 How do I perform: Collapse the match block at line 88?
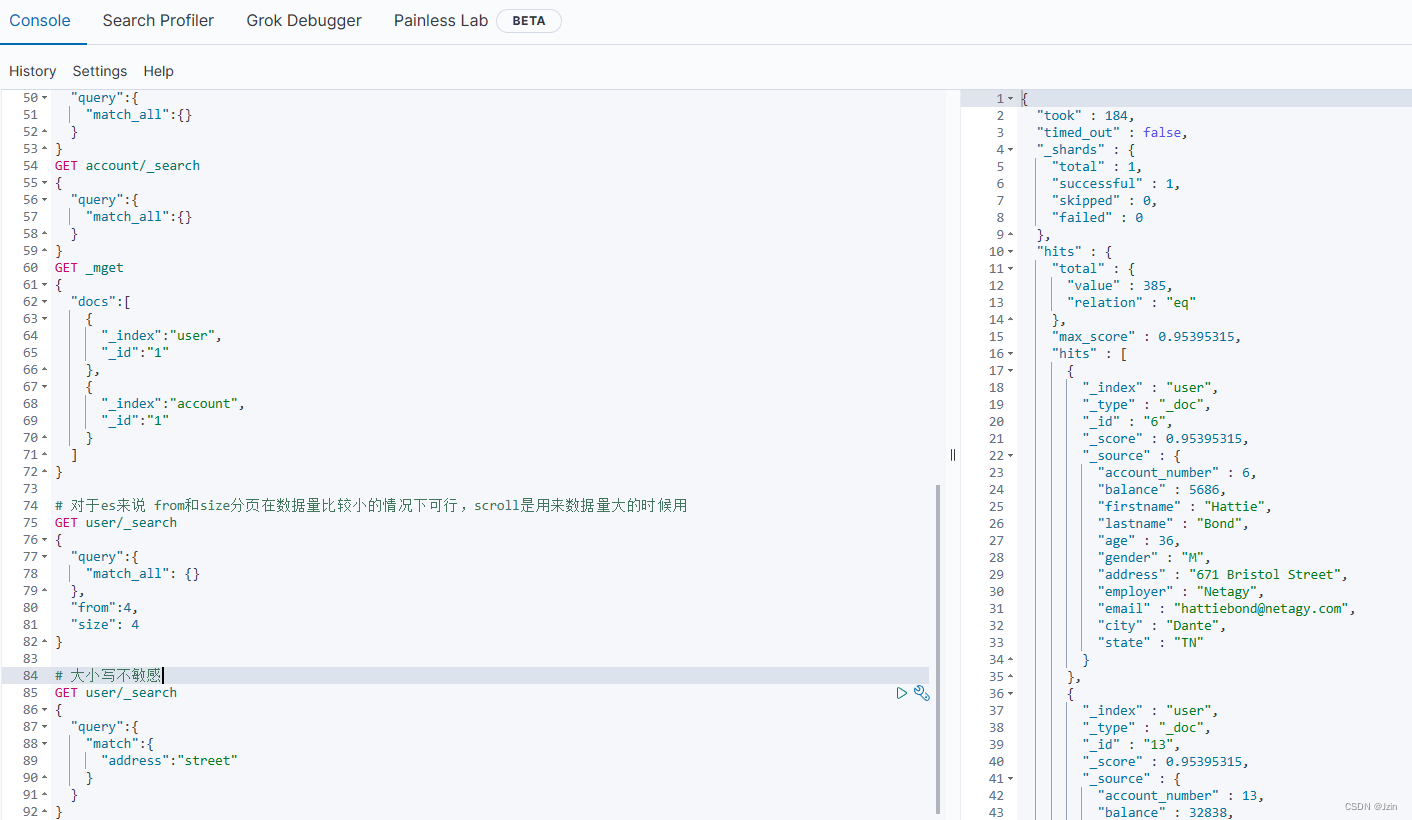[x=44, y=744]
